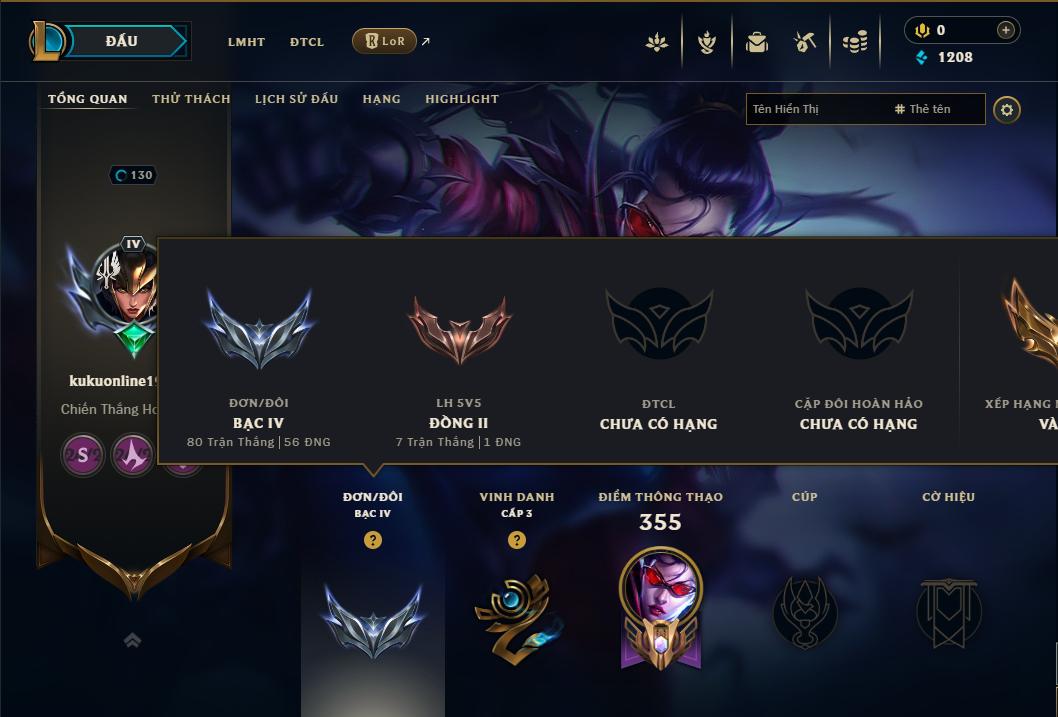Screen dimensions: 1058x717
Task: Switch to the Lịch Sử Đấu tab
Action: coord(296,98)
